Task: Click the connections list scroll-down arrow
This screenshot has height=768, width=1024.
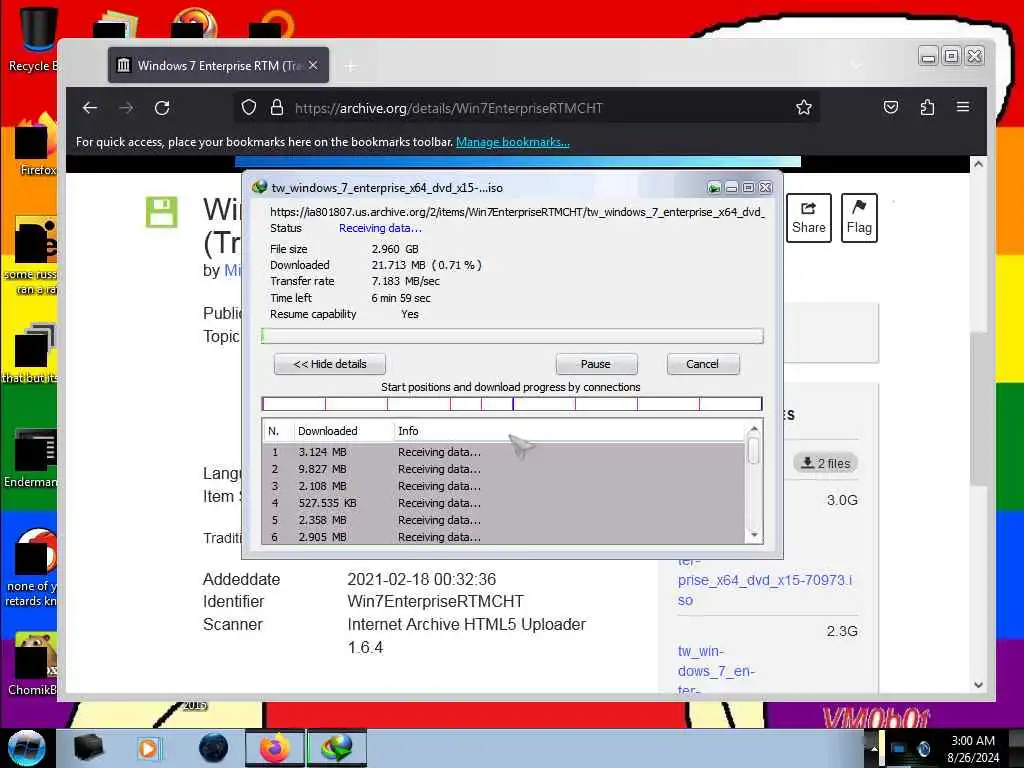Action: pos(754,536)
